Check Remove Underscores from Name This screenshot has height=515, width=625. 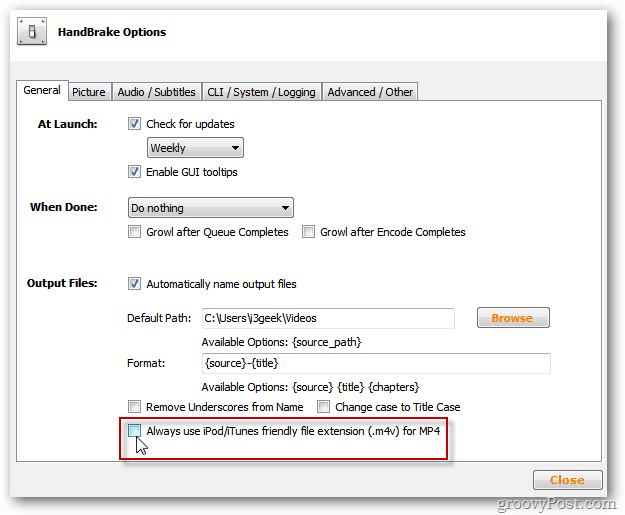[134, 407]
